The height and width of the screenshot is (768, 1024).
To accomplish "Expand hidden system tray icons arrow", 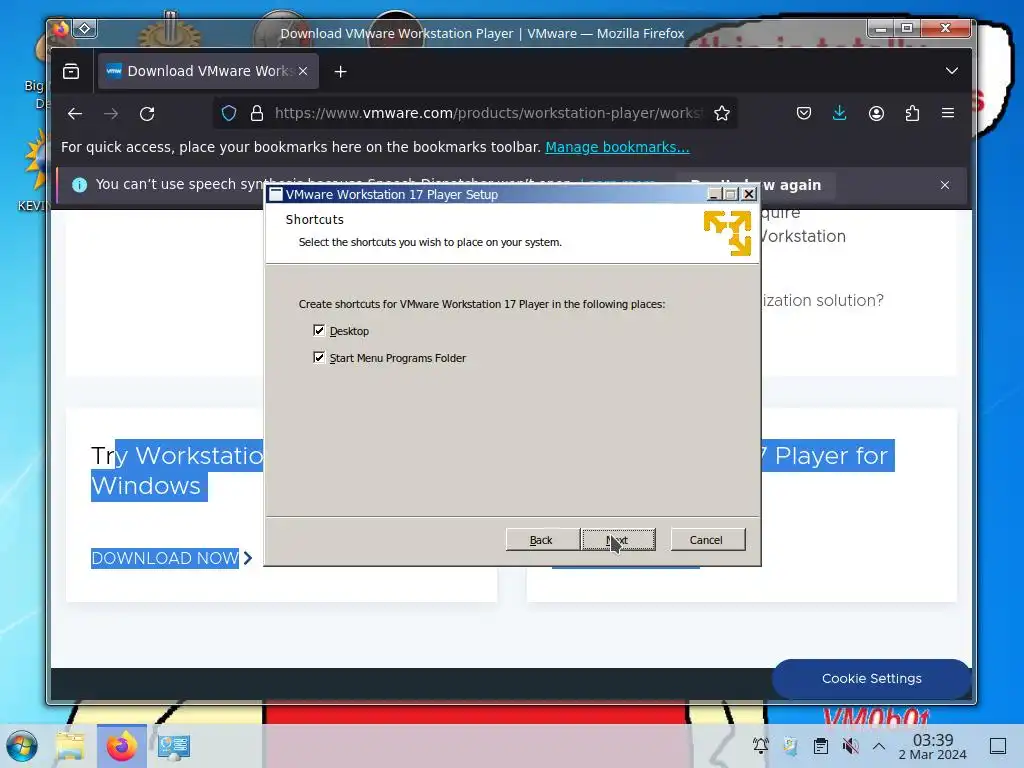I will (879, 746).
